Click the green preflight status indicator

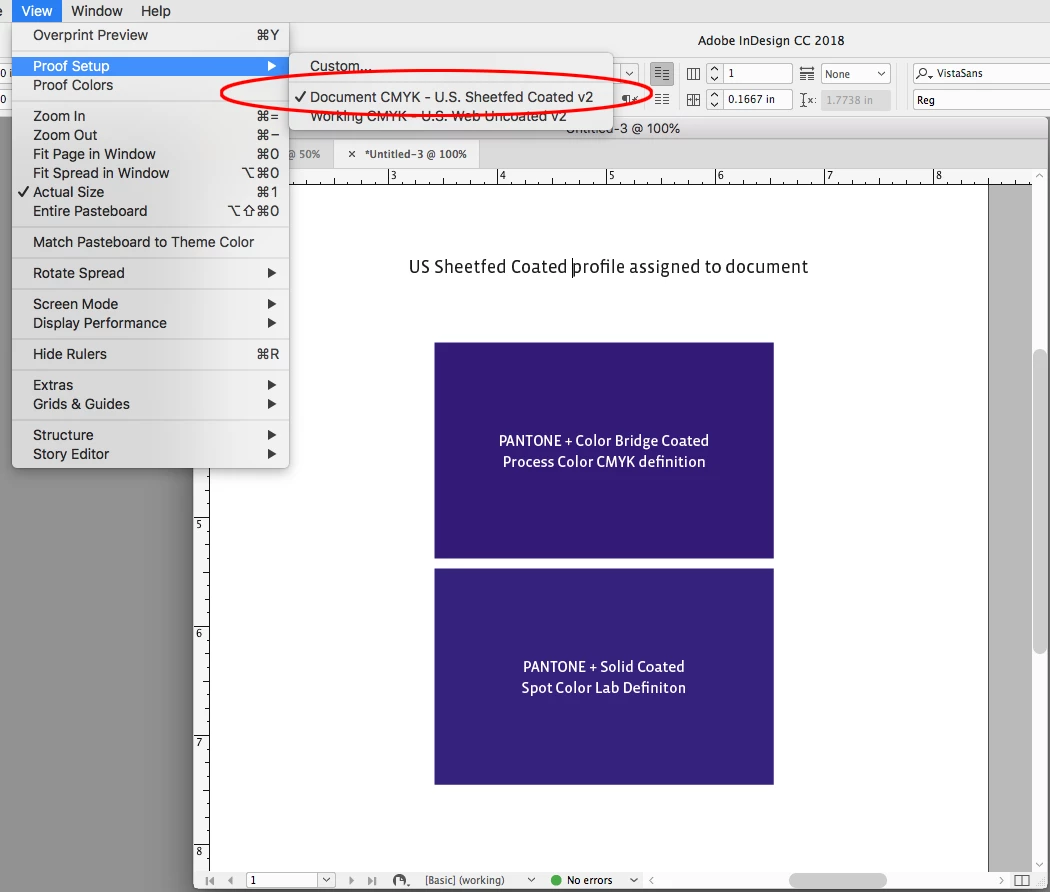click(556, 880)
